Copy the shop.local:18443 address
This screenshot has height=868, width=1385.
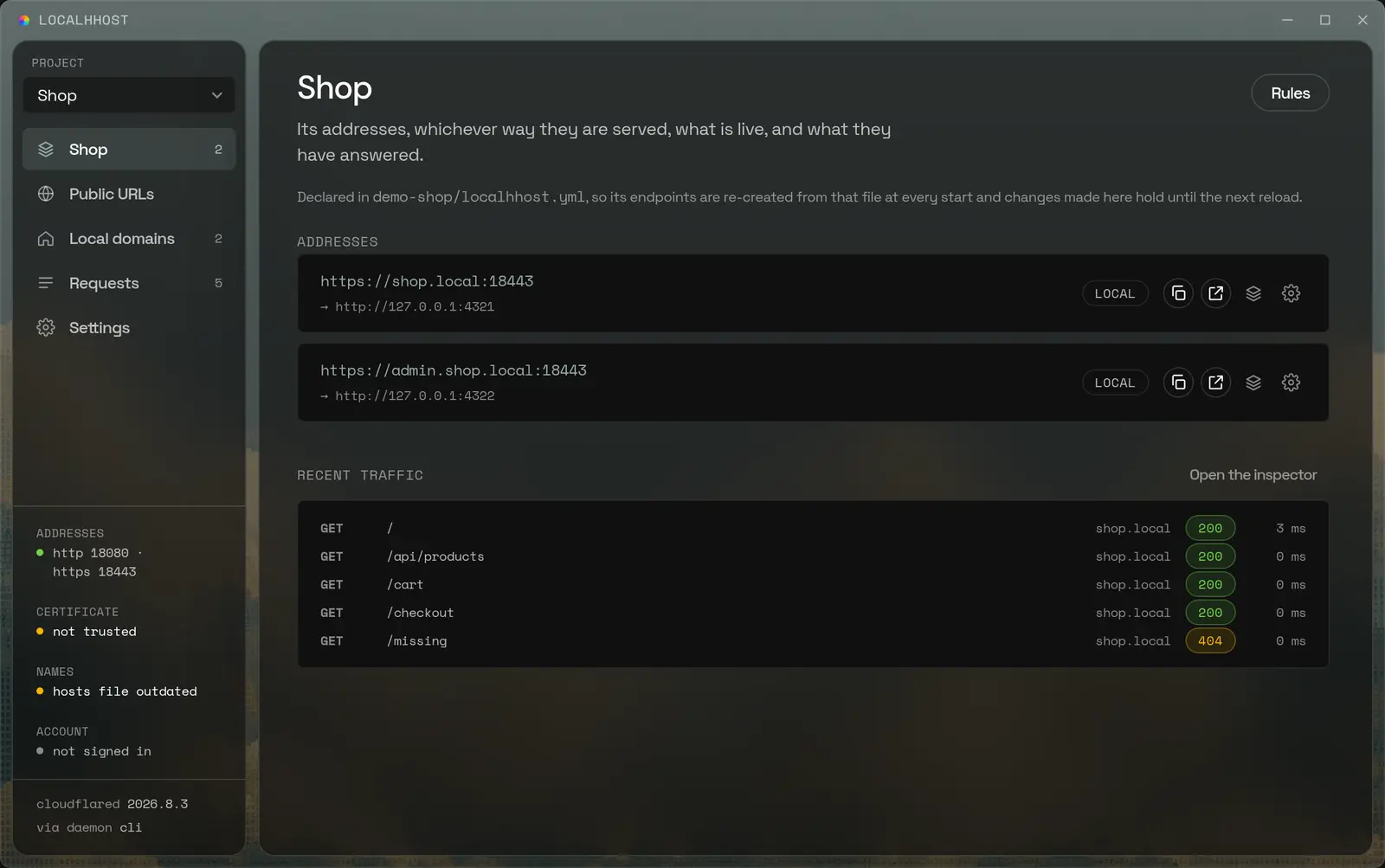point(1178,293)
